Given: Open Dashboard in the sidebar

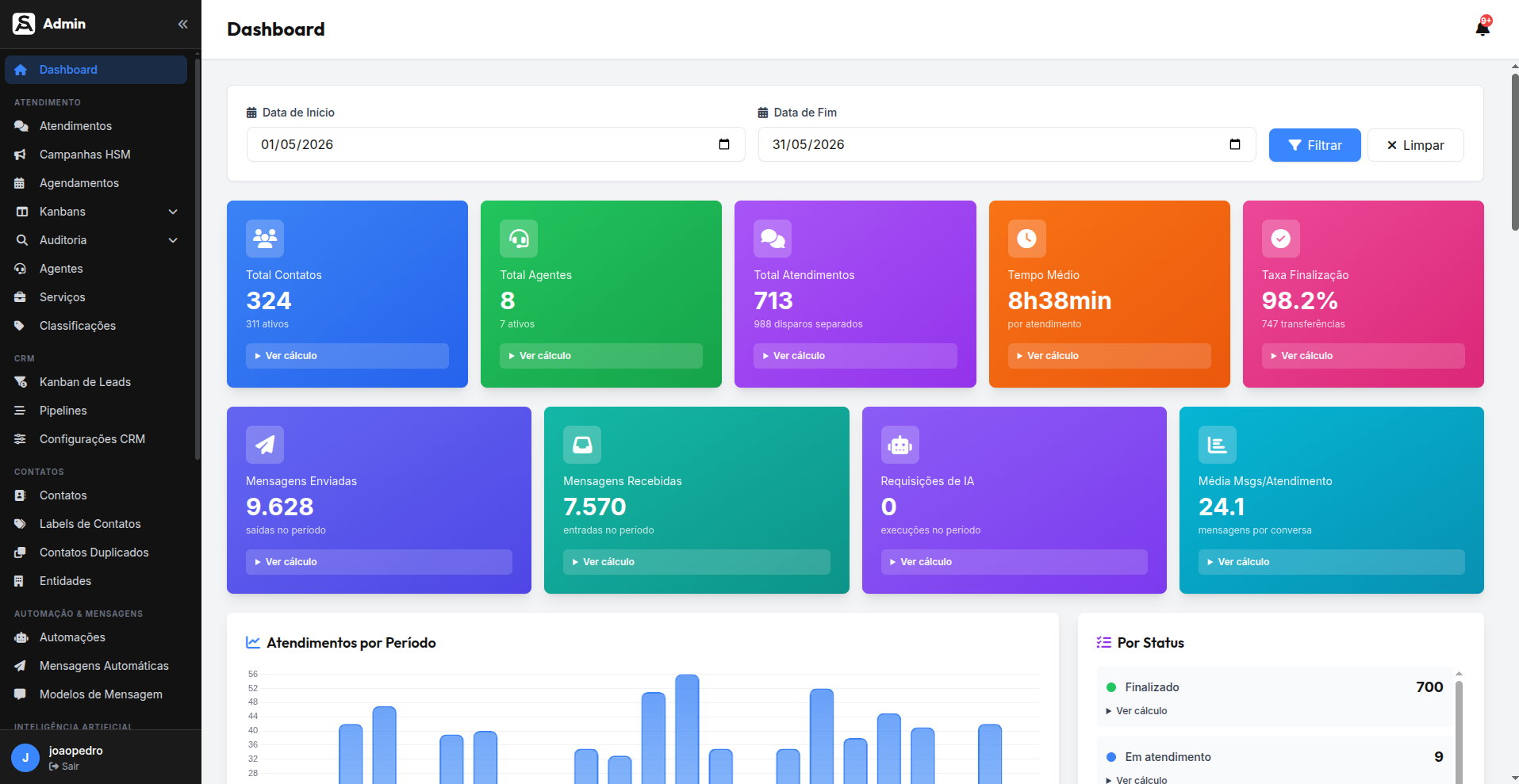Looking at the screenshot, I should point(96,70).
